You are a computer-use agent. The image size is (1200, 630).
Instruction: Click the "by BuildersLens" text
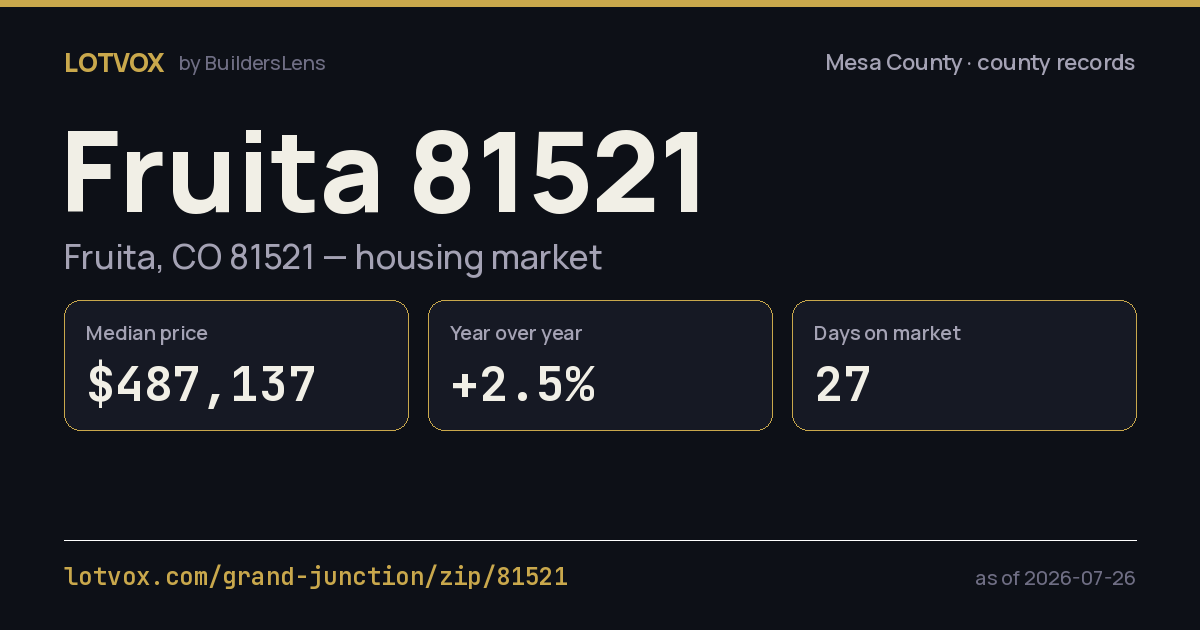pos(252,63)
